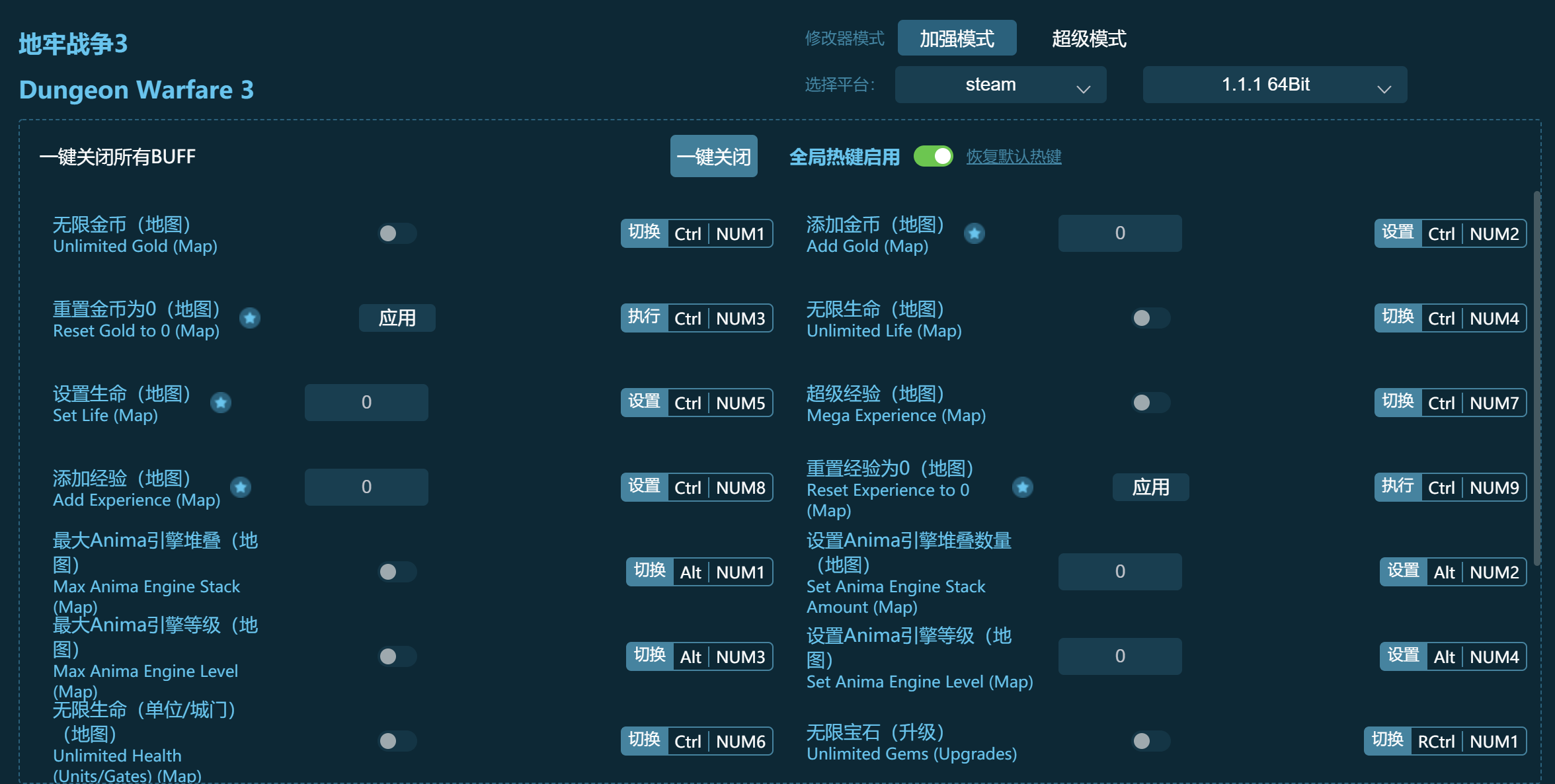
Task: Apply Reset Gold to 0 (Map)
Action: 397,318
